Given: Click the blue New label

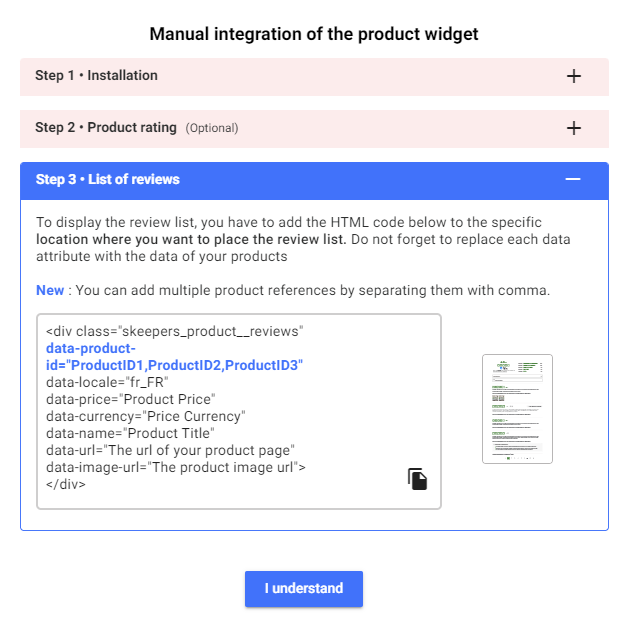Looking at the screenshot, I should coord(50,290).
